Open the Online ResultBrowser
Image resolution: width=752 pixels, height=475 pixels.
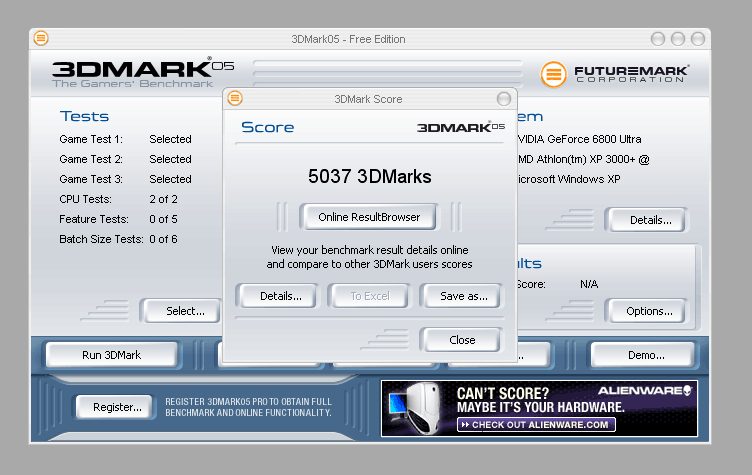369,217
